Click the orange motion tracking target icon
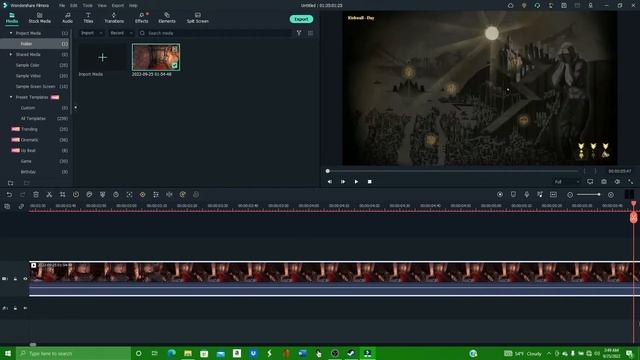Image resolution: width=640 pixels, height=360 pixels. 142,195
